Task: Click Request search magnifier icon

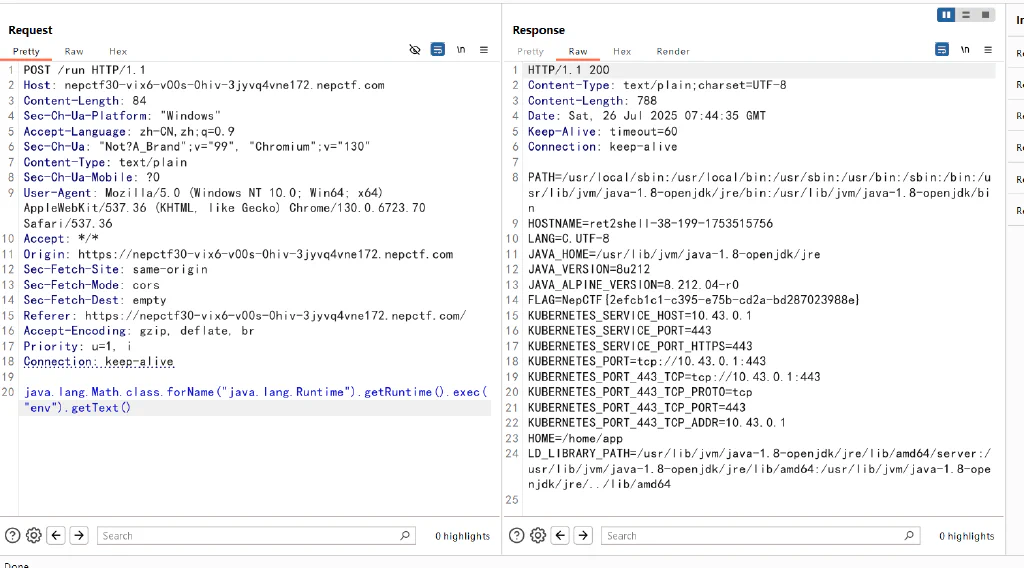Action: coord(405,535)
